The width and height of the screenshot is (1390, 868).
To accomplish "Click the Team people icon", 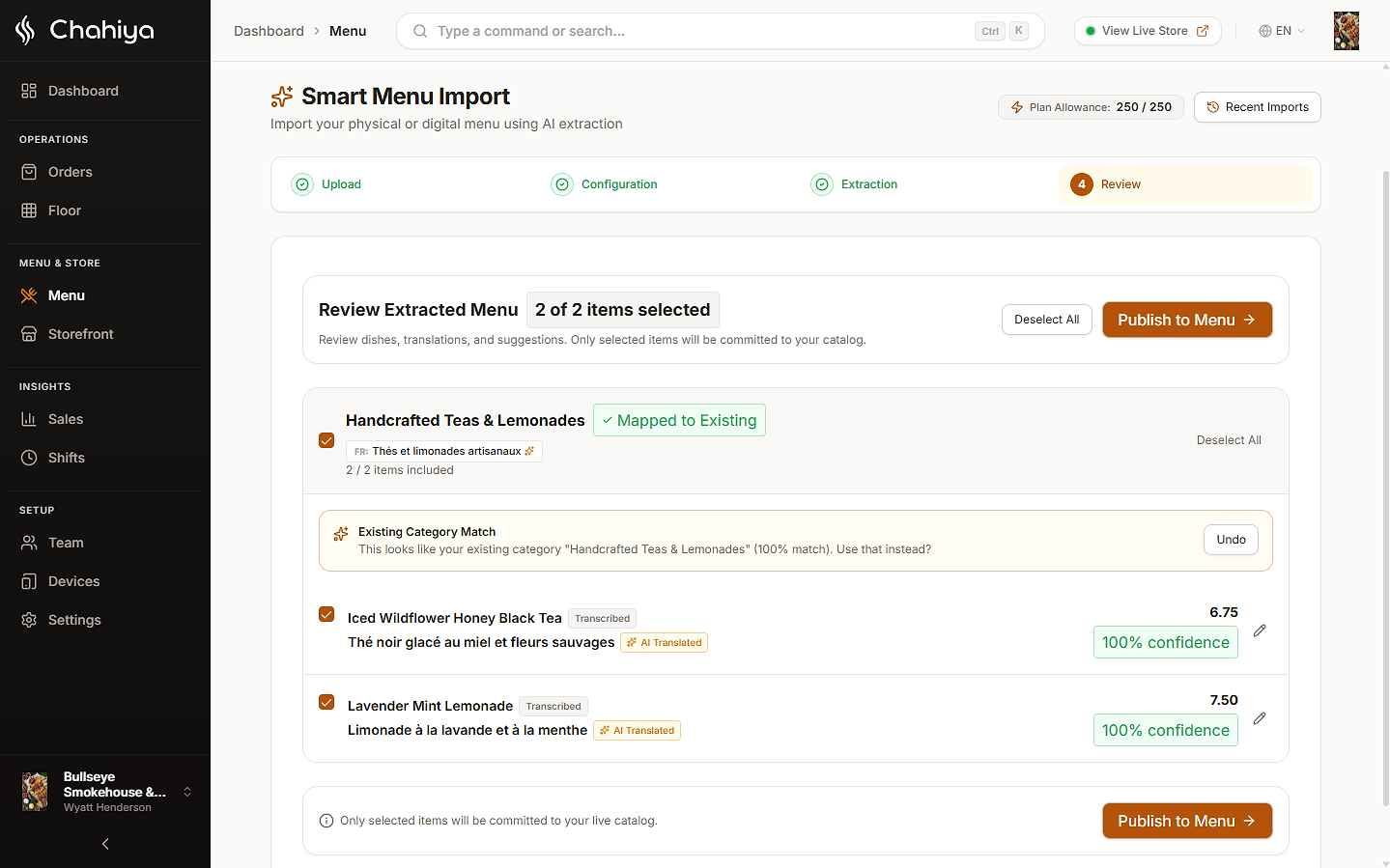I will click(x=29, y=543).
